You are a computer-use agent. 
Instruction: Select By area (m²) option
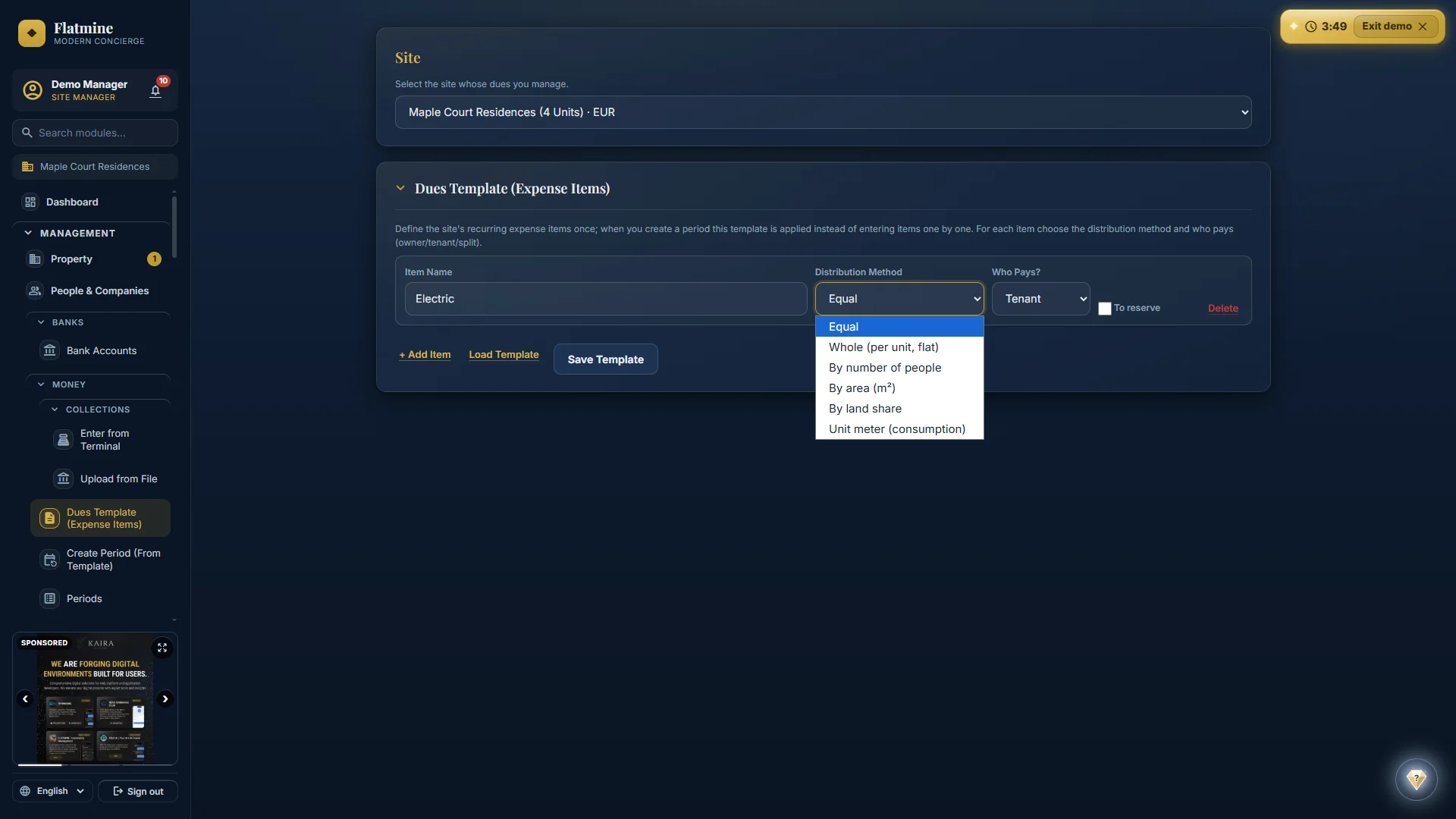click(899, 388)
